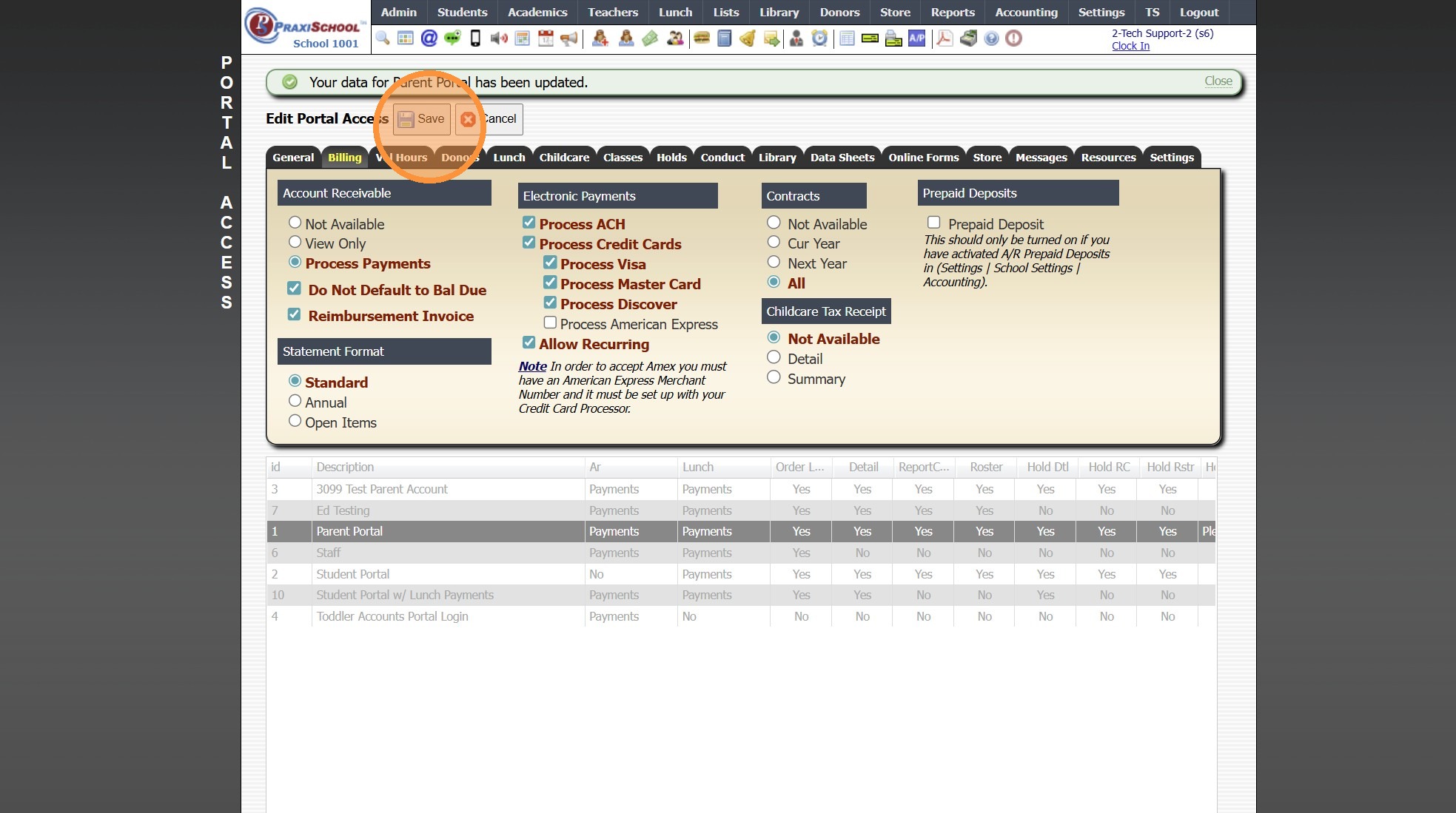Choose Annual statement format
Image resolution: width=1456 pixels, height=813 pixels.
[x=295, y=401]
